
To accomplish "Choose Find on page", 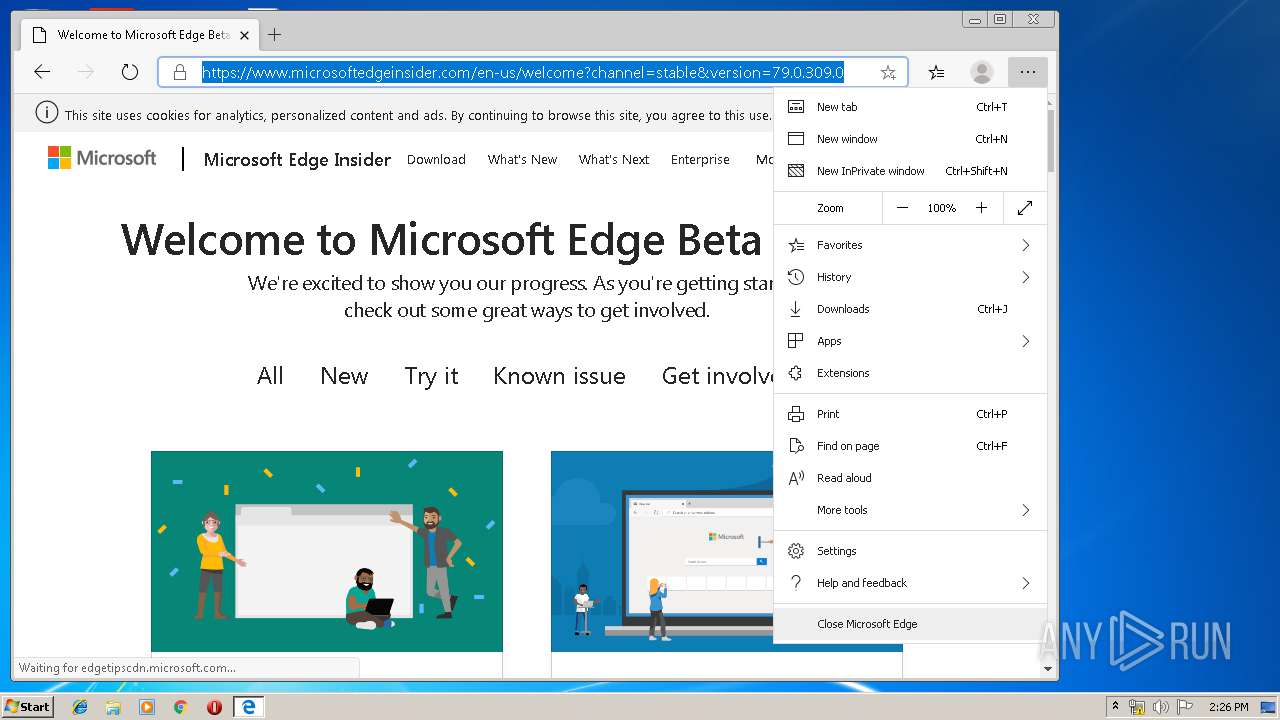I will [910, 446].
